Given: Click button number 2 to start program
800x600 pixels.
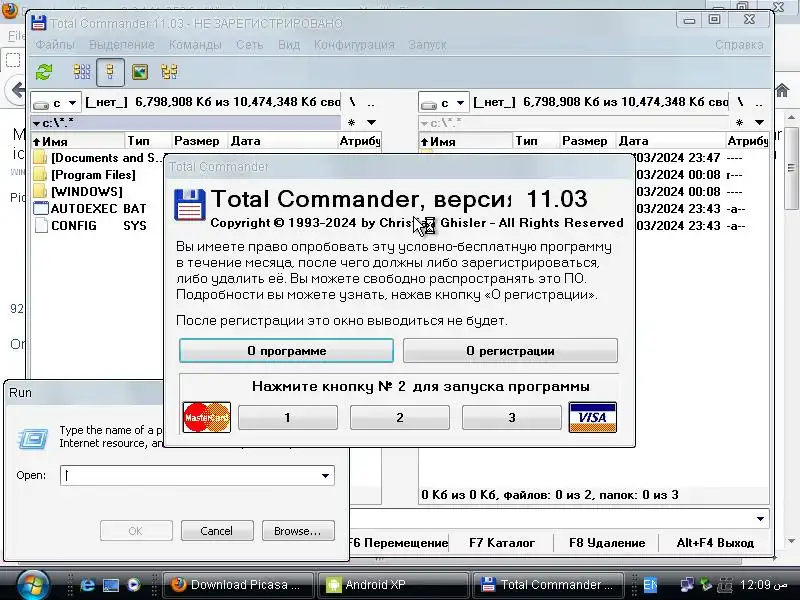Looking at the screenshot, I should pyautogui.click(x=399, y=417).
